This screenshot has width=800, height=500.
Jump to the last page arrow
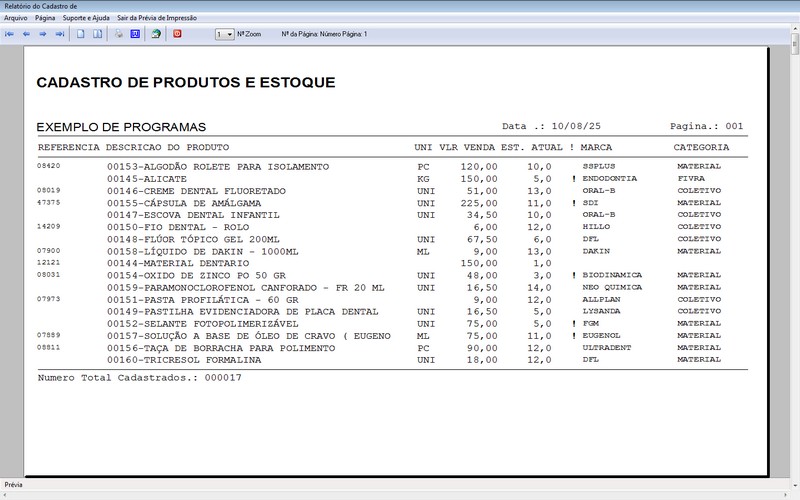pyautogui.click(x=60, y=34)
